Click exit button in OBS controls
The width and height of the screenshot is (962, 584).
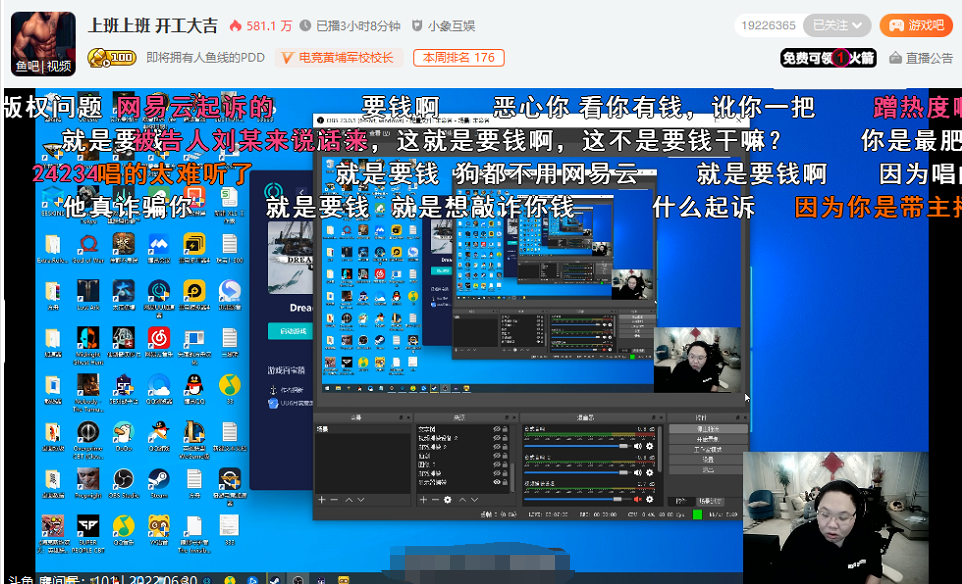[x=708, y=469]
